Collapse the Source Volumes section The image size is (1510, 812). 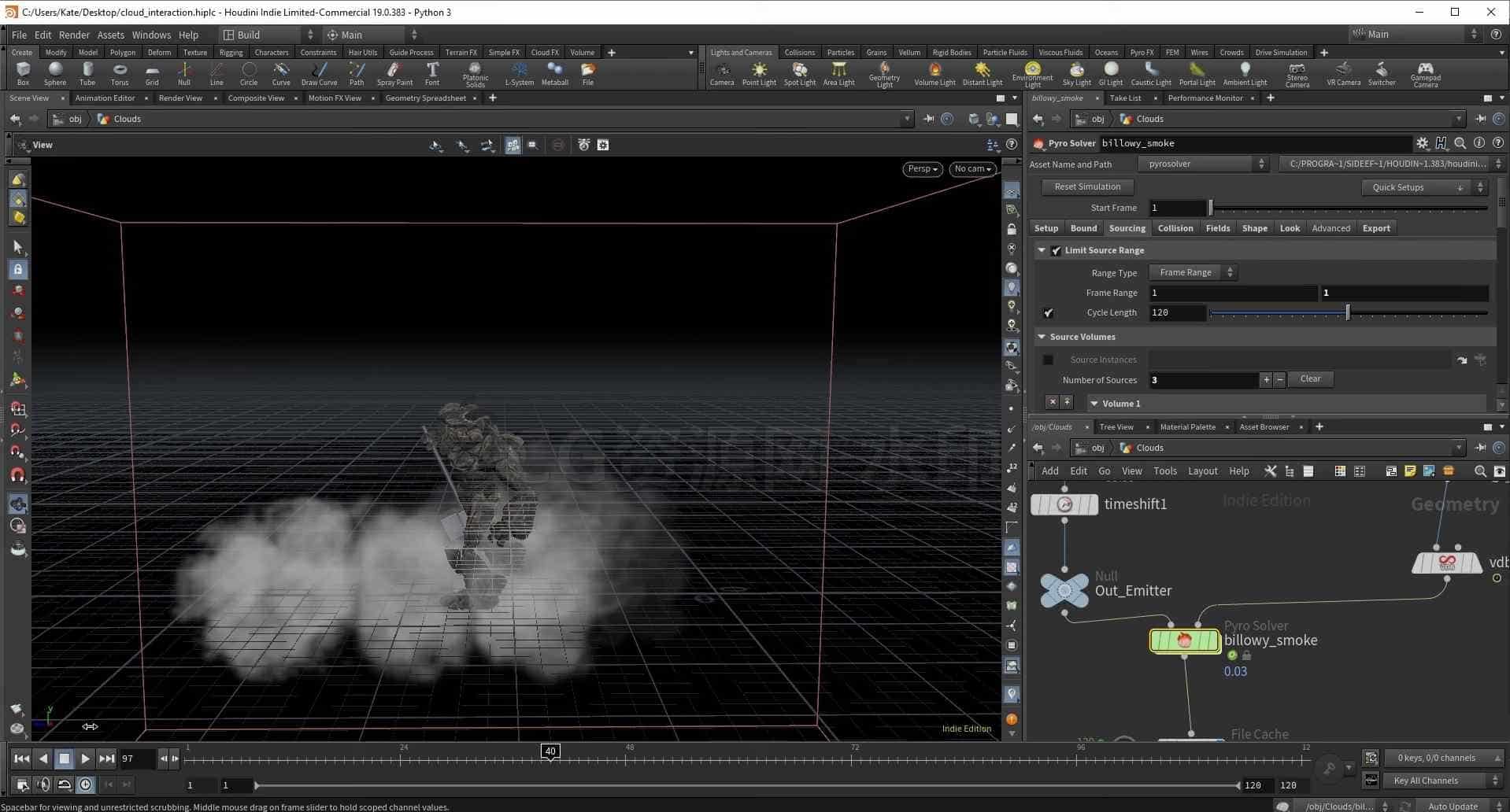(x=1042, y=337)
